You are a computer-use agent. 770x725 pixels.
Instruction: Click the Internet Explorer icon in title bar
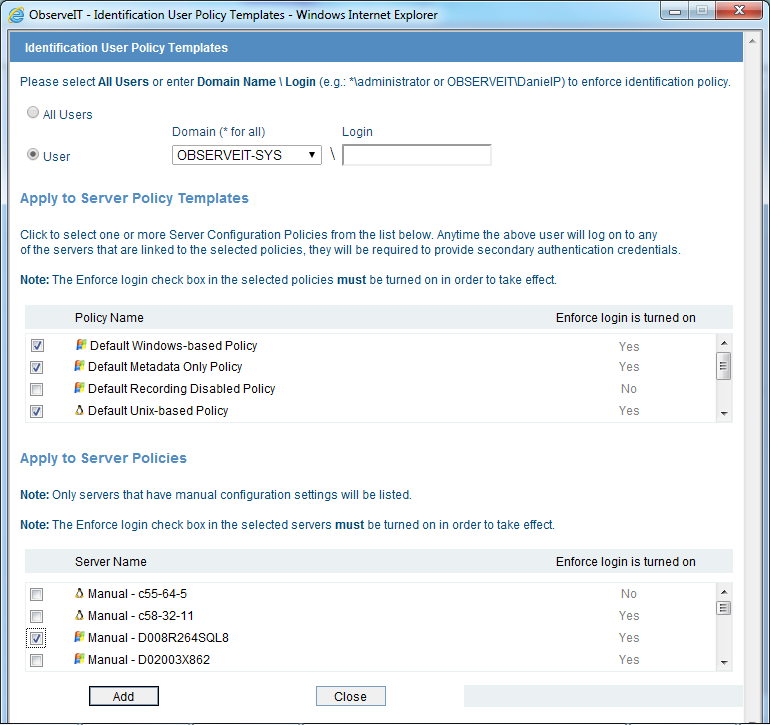click(x=17, y=15)
